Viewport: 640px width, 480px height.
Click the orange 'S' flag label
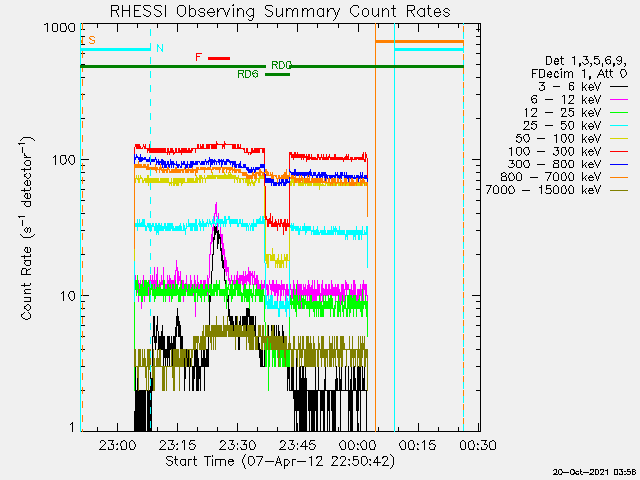coord(92,40)
